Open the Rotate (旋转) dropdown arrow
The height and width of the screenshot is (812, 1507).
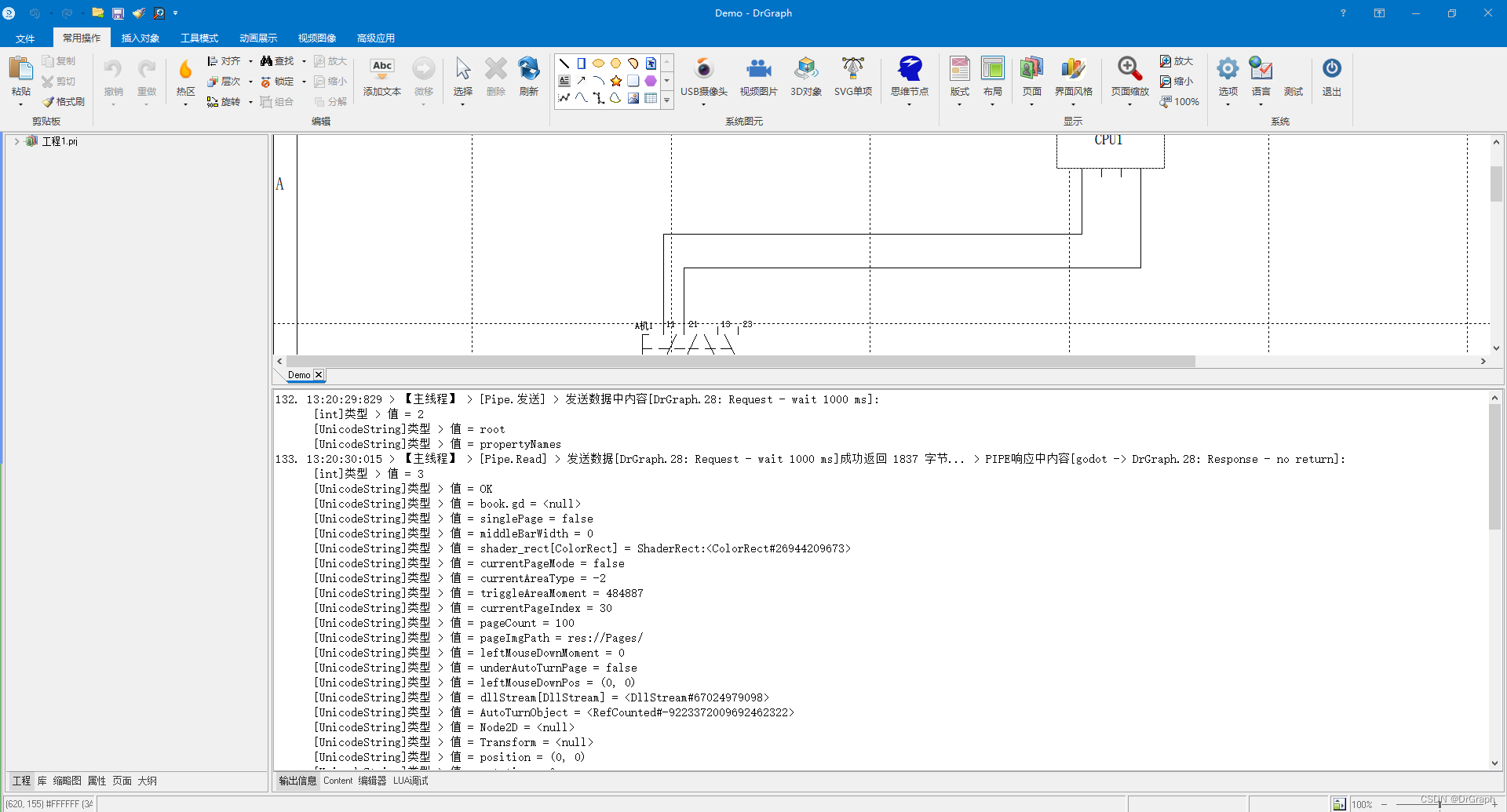click(250, 102)
